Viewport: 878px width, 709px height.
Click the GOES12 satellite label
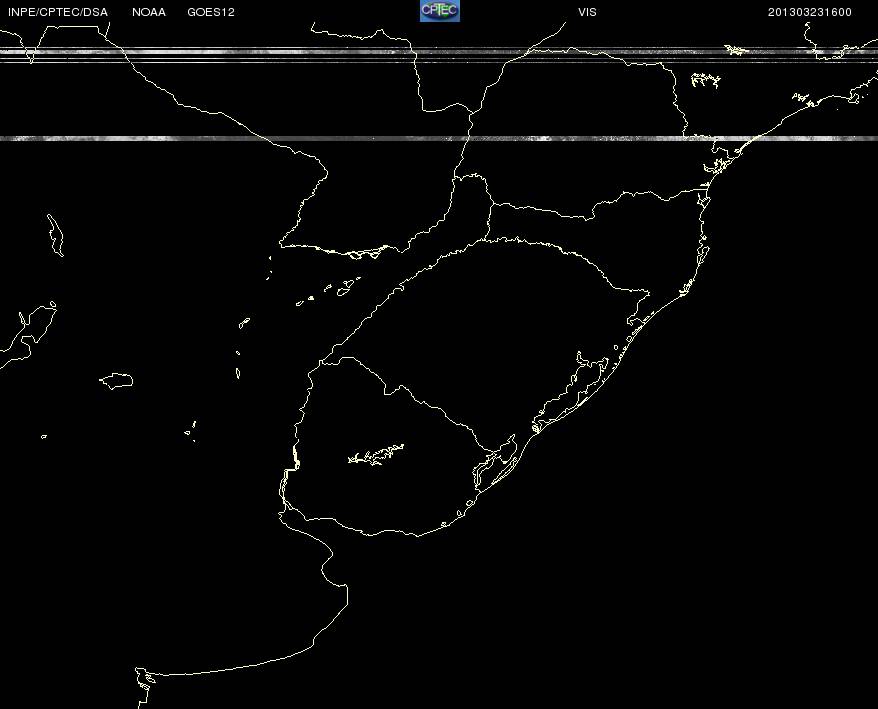tap(211, 12)
